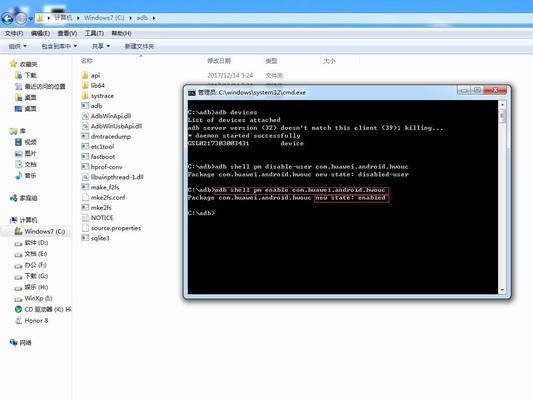Viewport: 533px width, 400px height.
Task: Select 娱乐 (H:) drive in sidebar
Action: 31,287
